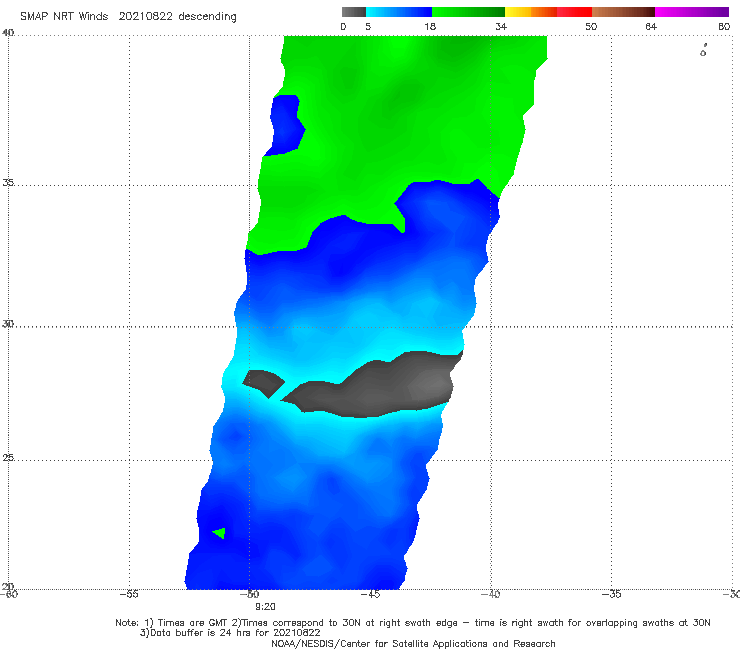Click the latitude axis label '40'
Screen dimensions: 740x650
8,33
